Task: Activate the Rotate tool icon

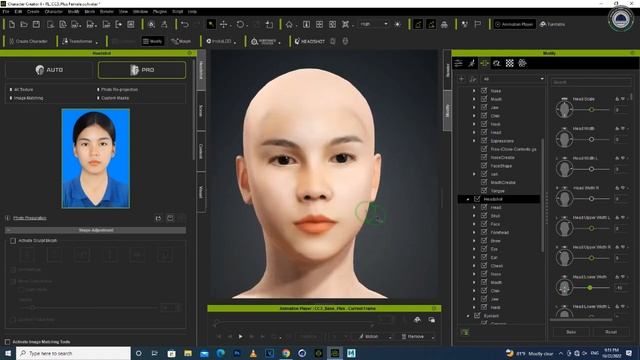Action: [240, 24]
